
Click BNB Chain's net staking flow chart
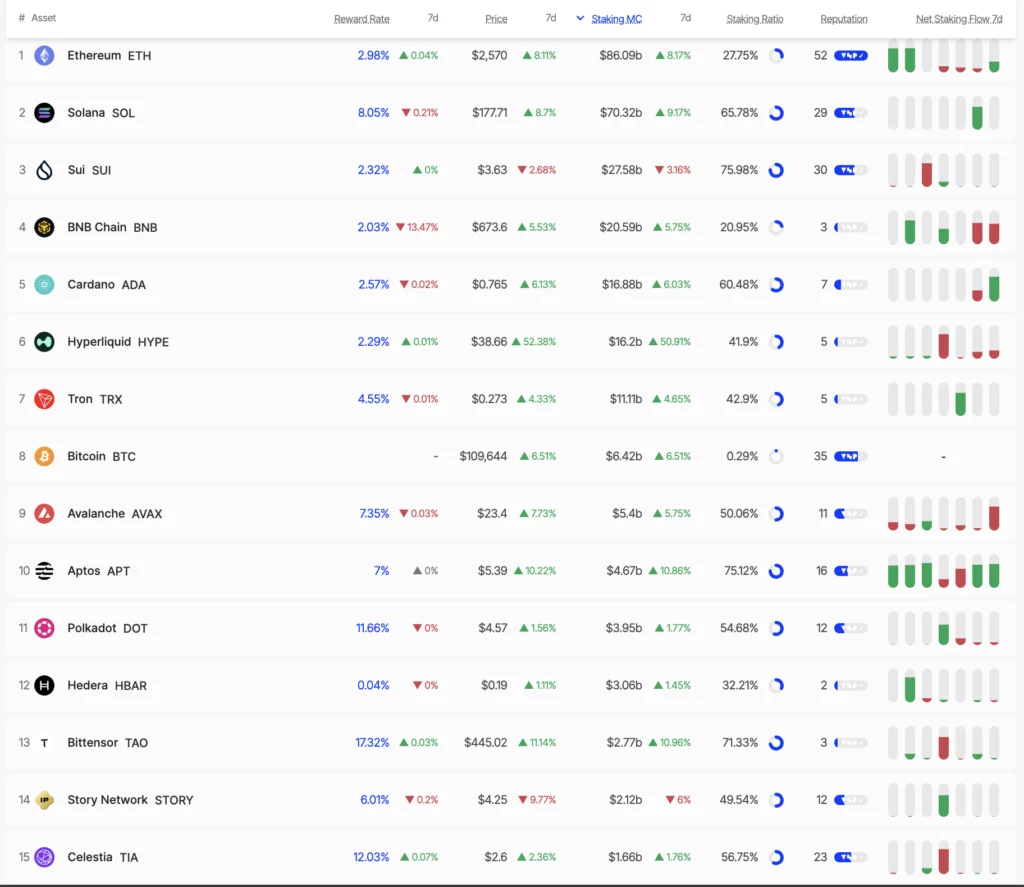[x=943, y=227]
